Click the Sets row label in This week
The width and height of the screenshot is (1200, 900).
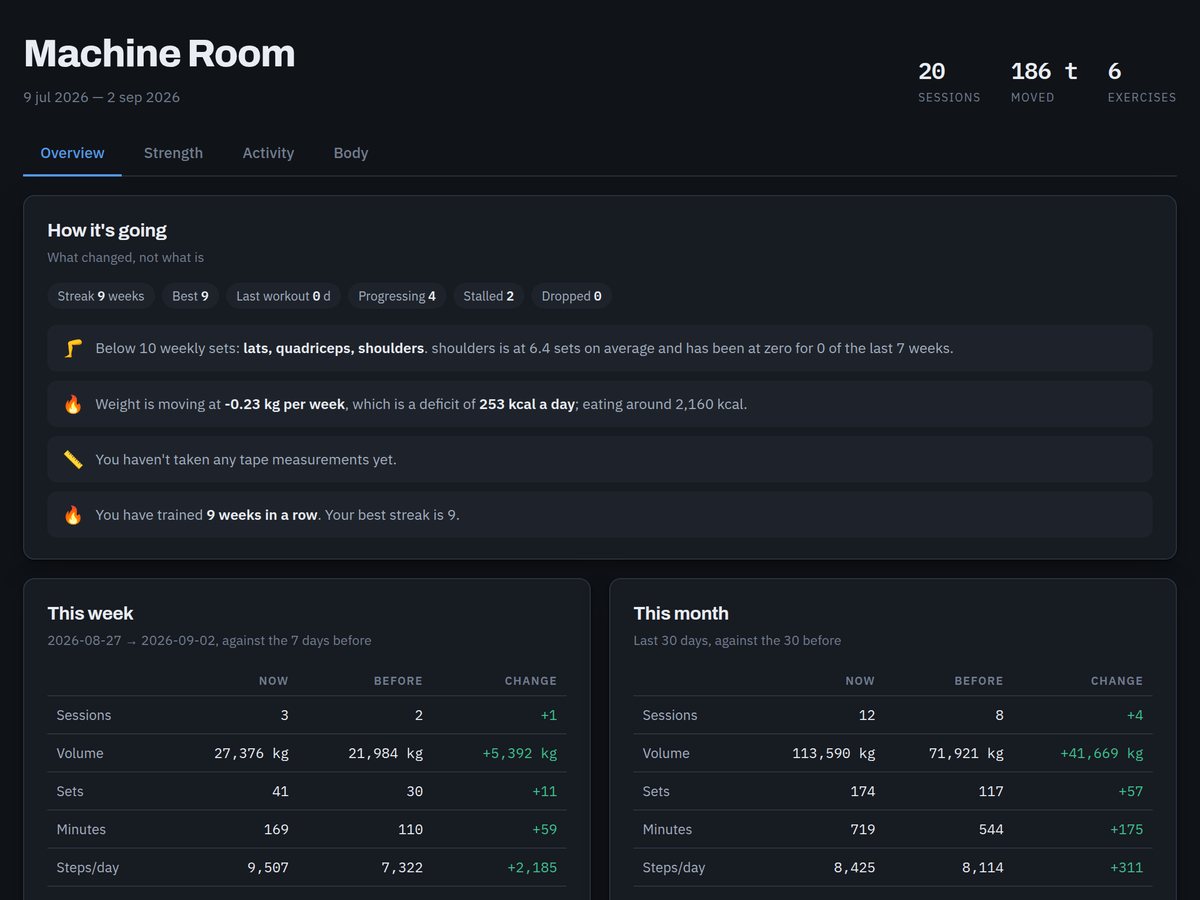click(70, 791)
